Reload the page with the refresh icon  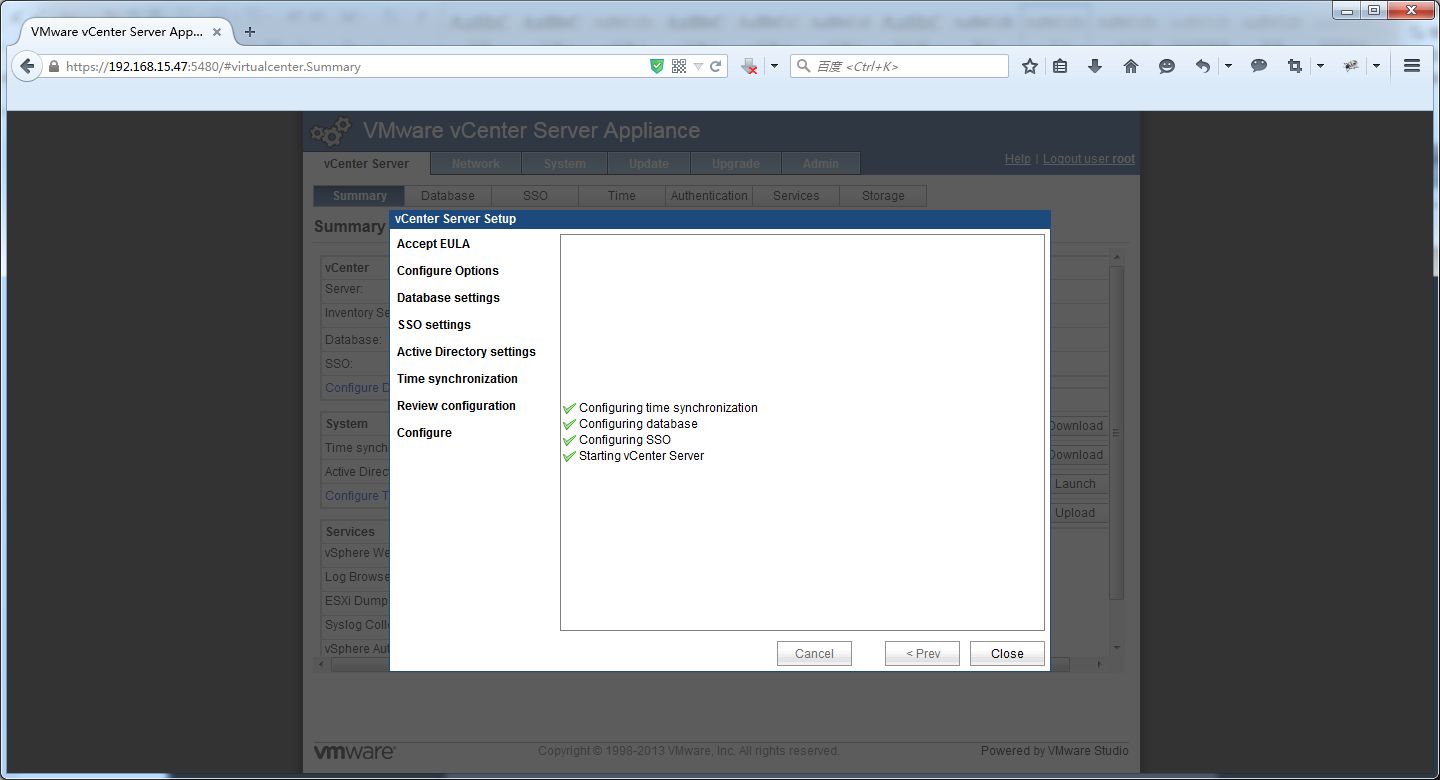pyautogui.click(x=716, y=67)
